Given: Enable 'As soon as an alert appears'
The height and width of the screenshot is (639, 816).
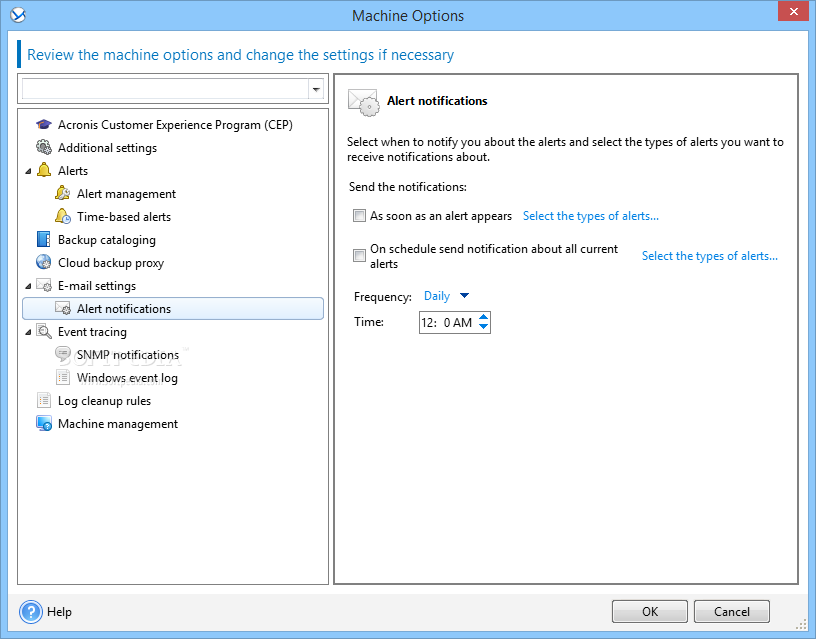Looking at the screenshot, I should pyautogui.click(x=359, y=215).
